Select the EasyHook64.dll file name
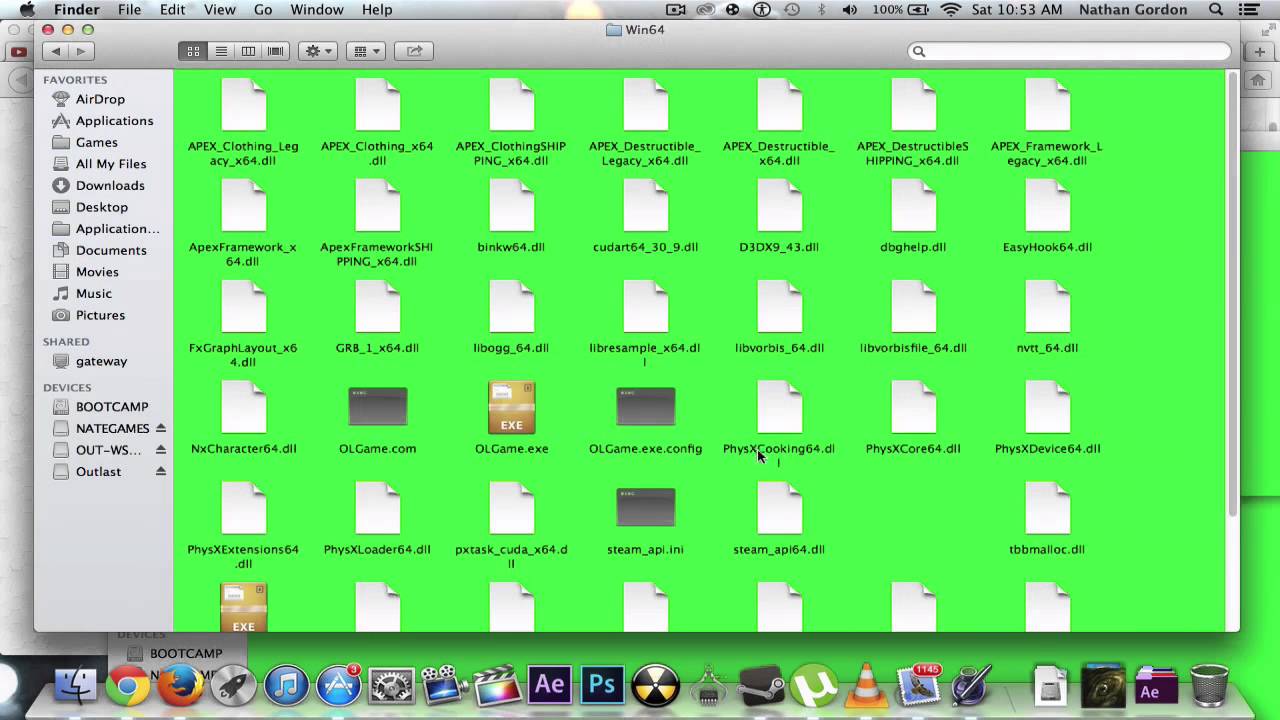 (1047, 247)
